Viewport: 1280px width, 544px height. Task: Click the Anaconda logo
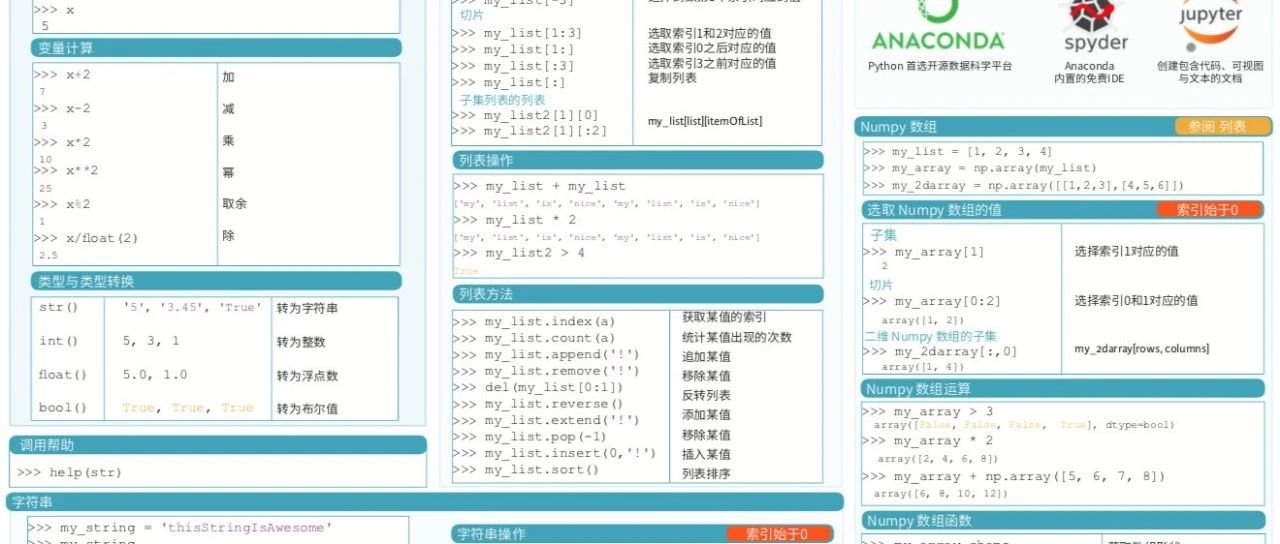(938, 25)
